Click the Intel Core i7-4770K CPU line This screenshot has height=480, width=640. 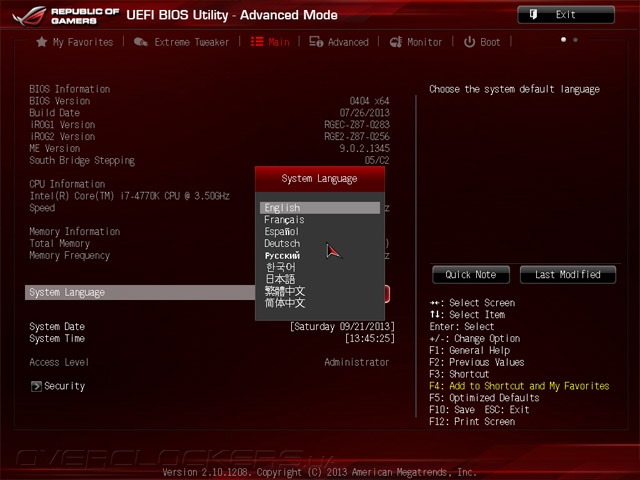click(x=129, y=196)
